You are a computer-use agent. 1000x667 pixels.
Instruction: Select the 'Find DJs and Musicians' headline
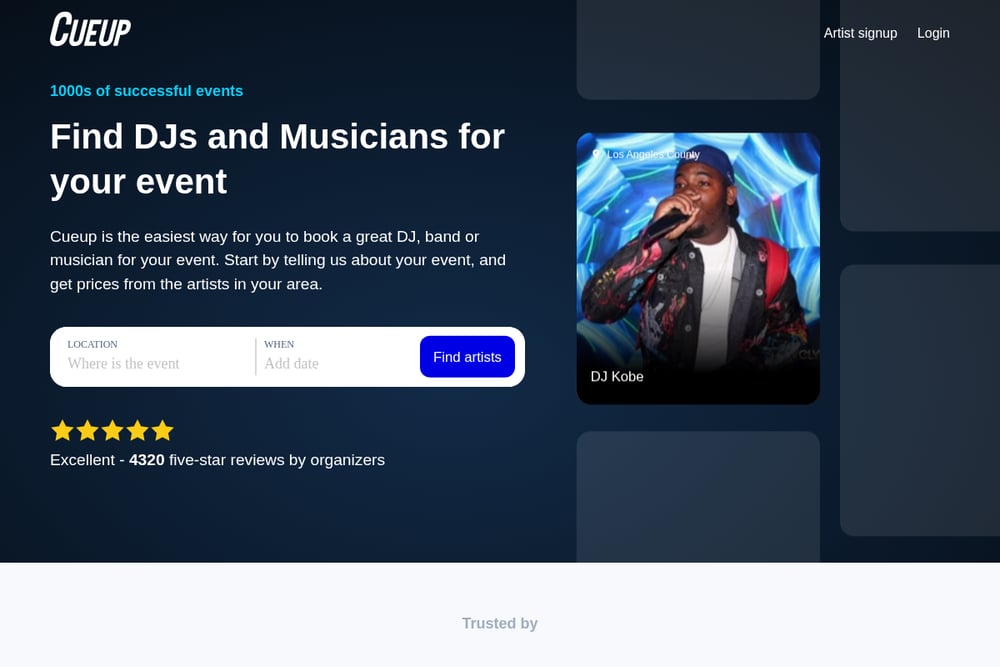(277, 159)
